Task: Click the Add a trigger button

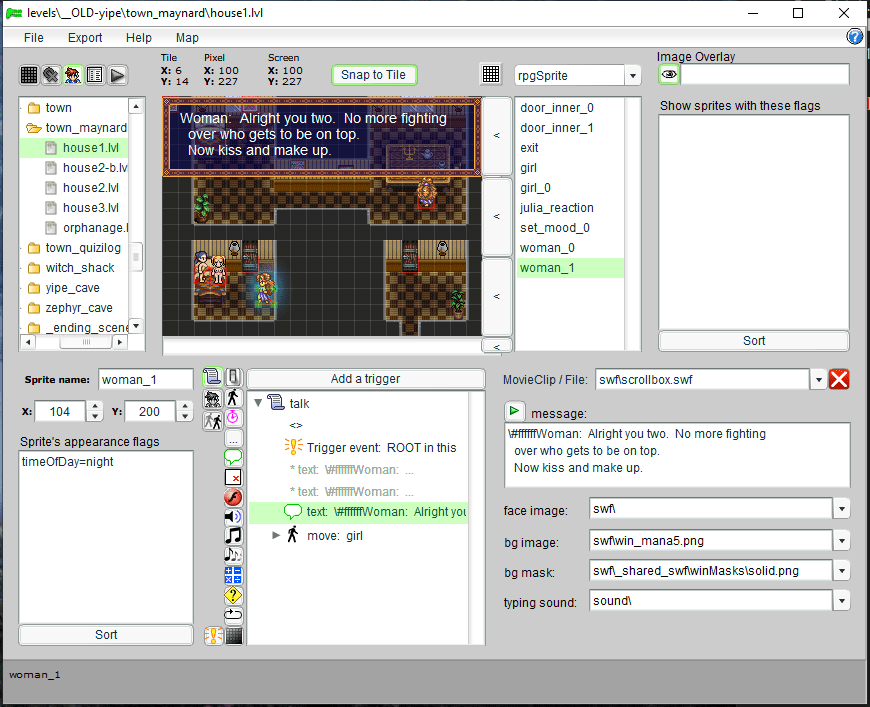Action: coord(365,379)
